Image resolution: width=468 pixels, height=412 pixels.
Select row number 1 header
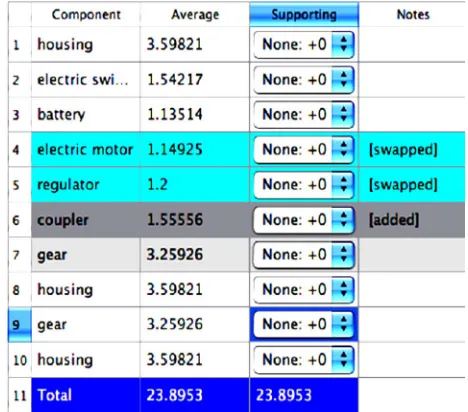[x=20, y=44]
